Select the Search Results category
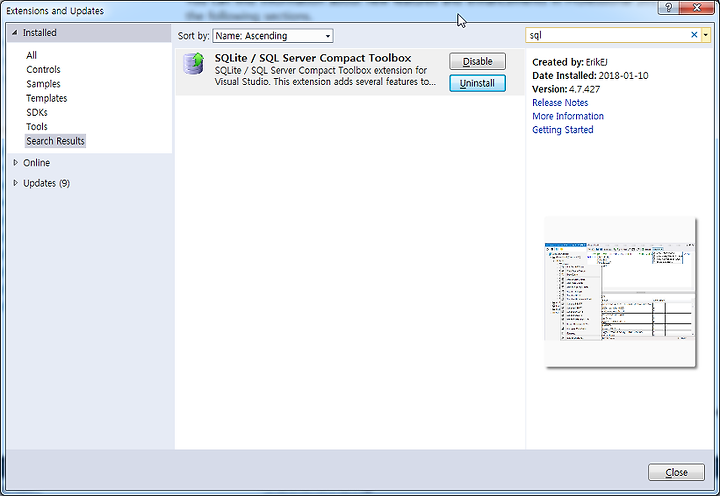720x496 pixels. [55, 141]
